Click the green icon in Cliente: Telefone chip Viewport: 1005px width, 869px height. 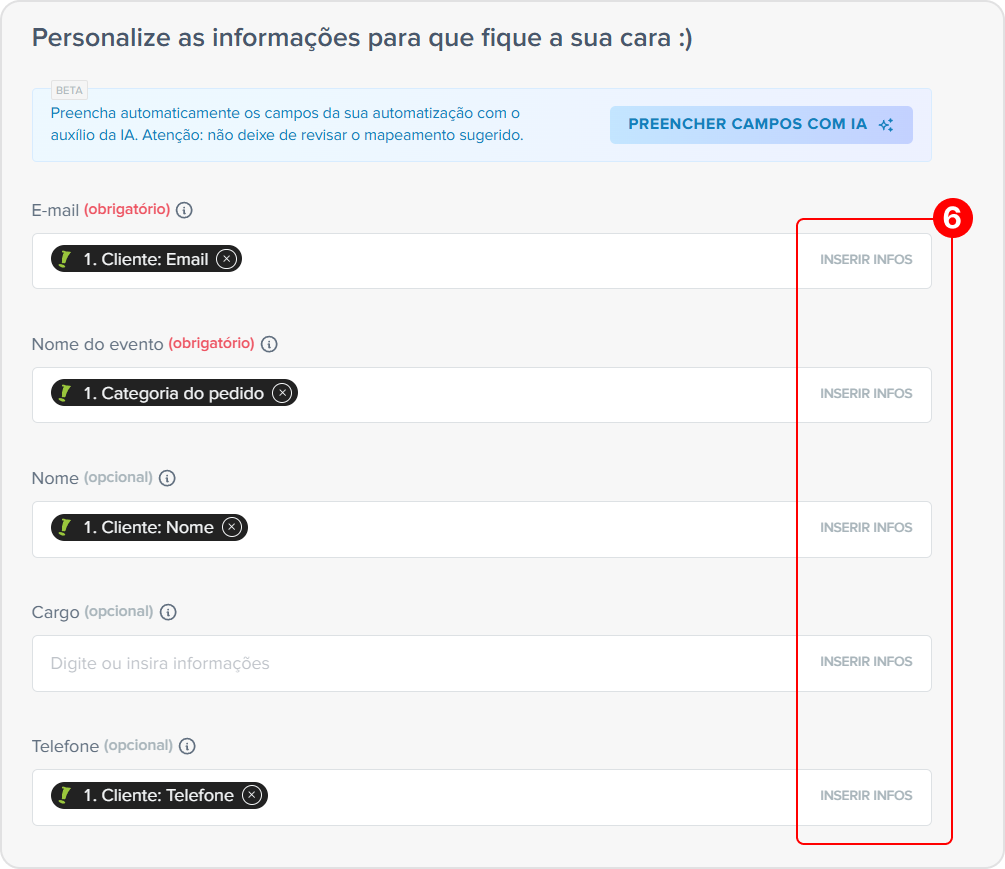click(x=65, y=795)
